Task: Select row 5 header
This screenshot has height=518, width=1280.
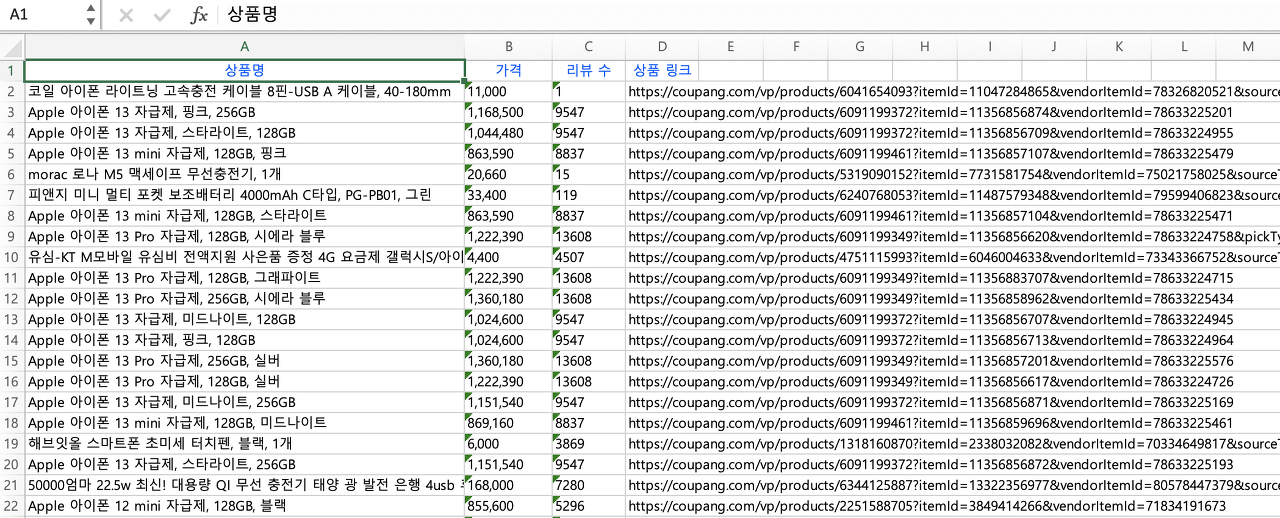Action: (12, 153)
